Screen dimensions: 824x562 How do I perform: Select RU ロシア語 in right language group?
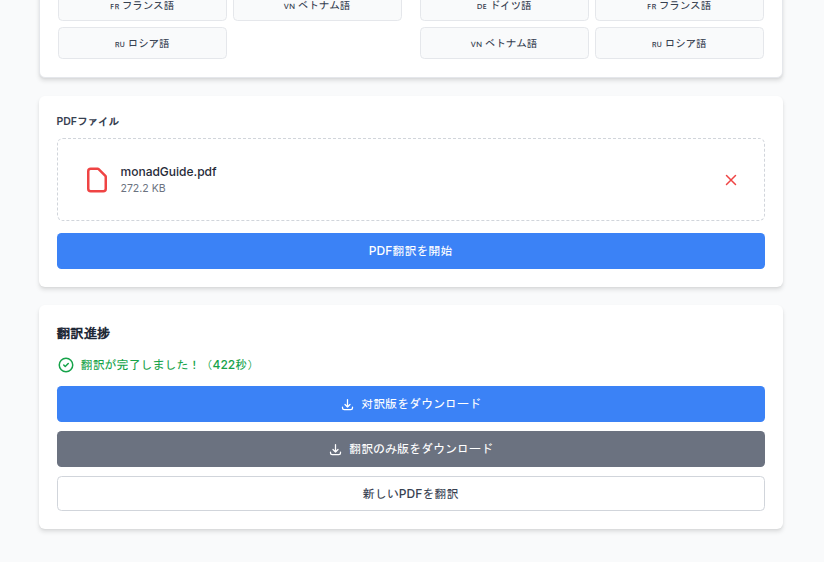(x=679, y=43)
